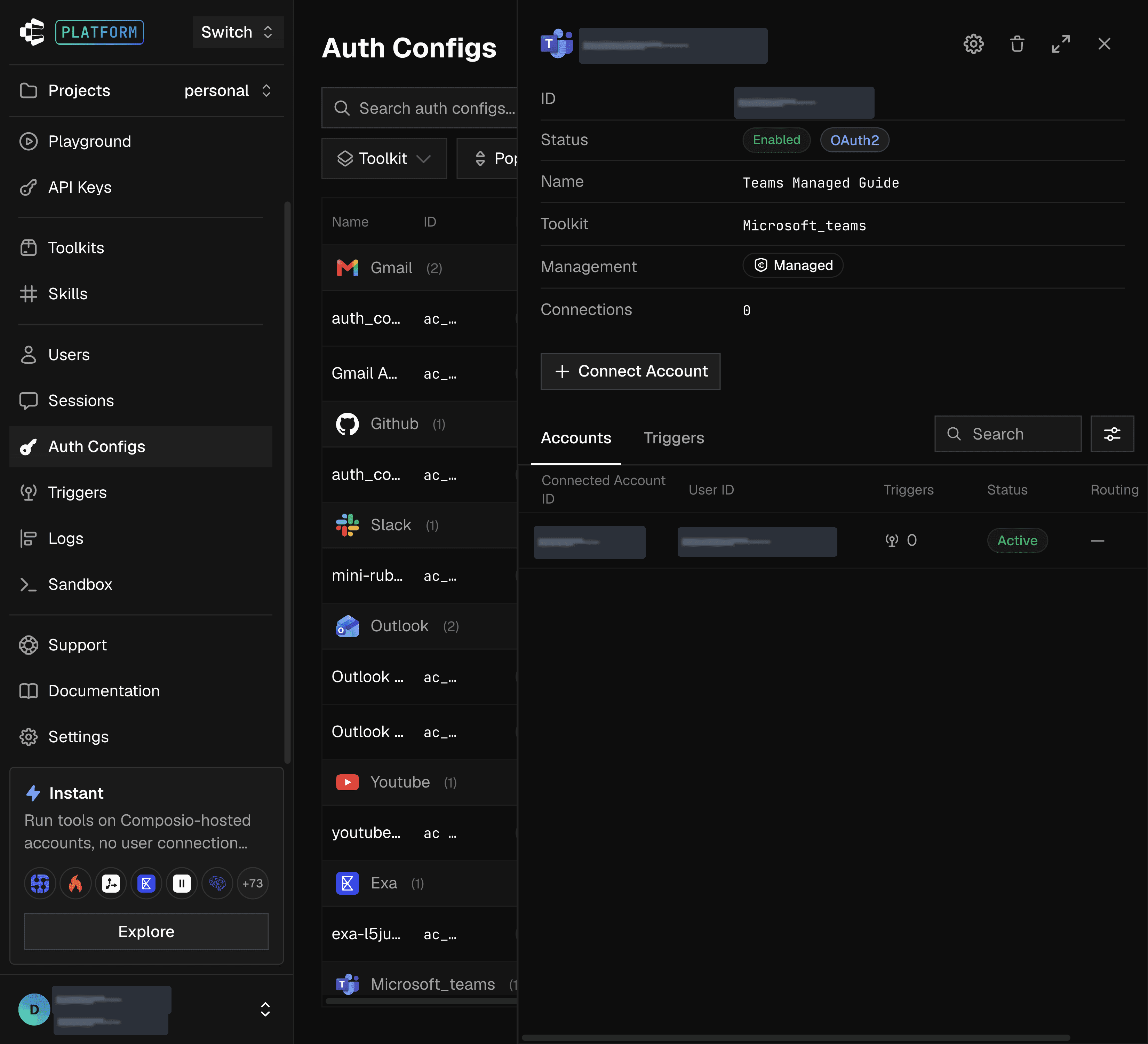The width and height of the screenshot is (1148, 1044).
Task: Click the Managed management badge
Action: 793,266
